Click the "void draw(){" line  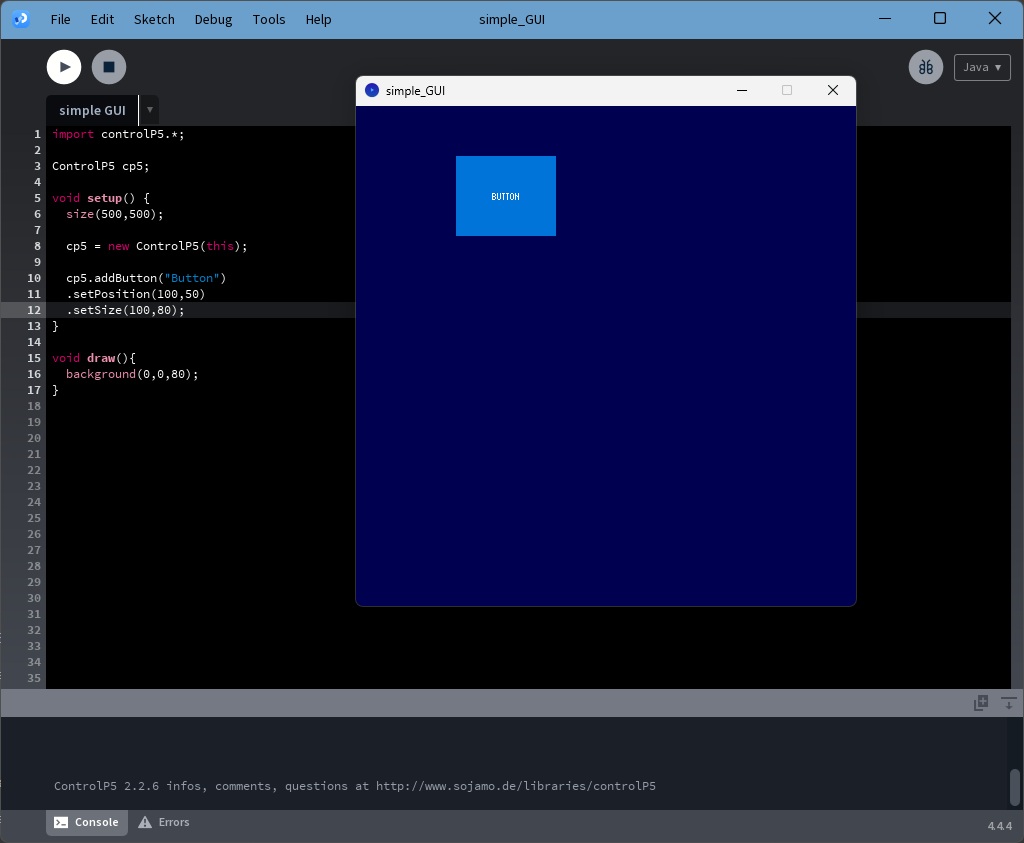(x=94, y=358)
